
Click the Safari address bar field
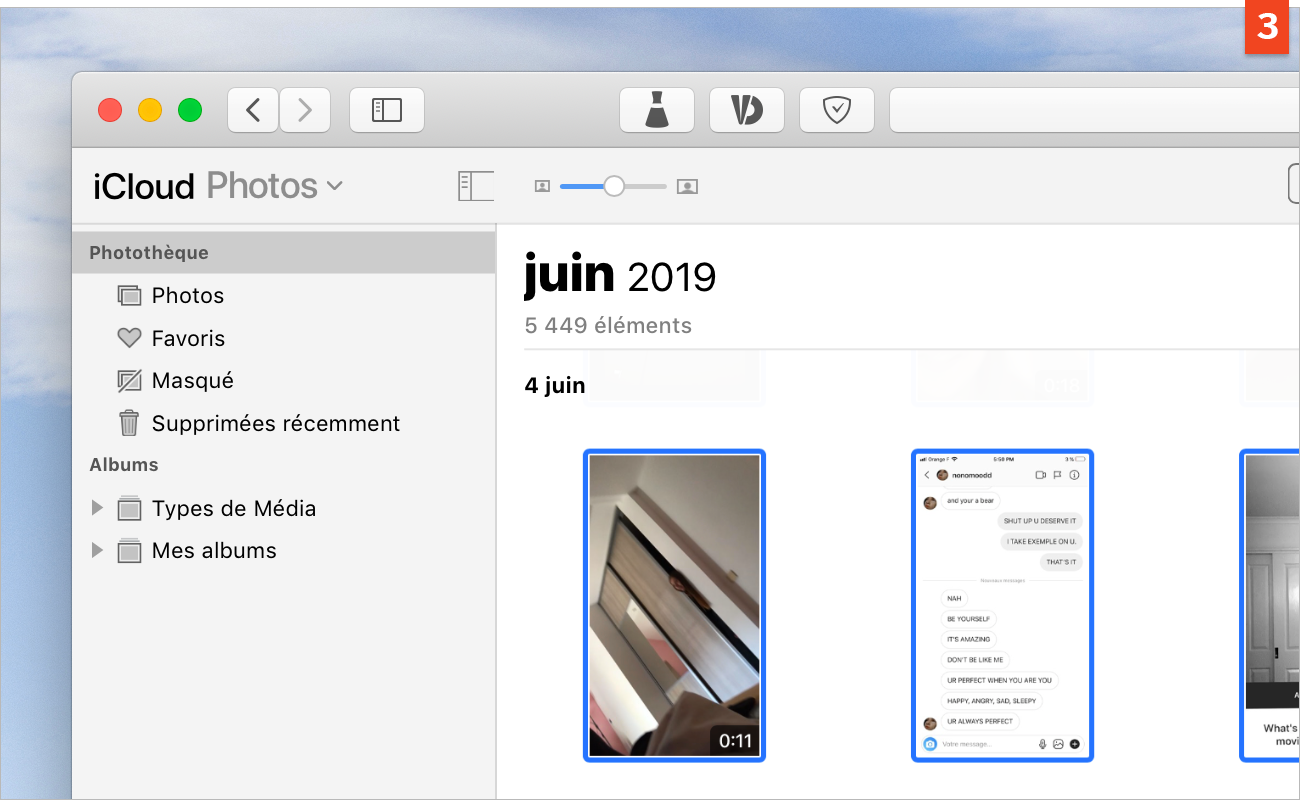(x=1090, y=110)
